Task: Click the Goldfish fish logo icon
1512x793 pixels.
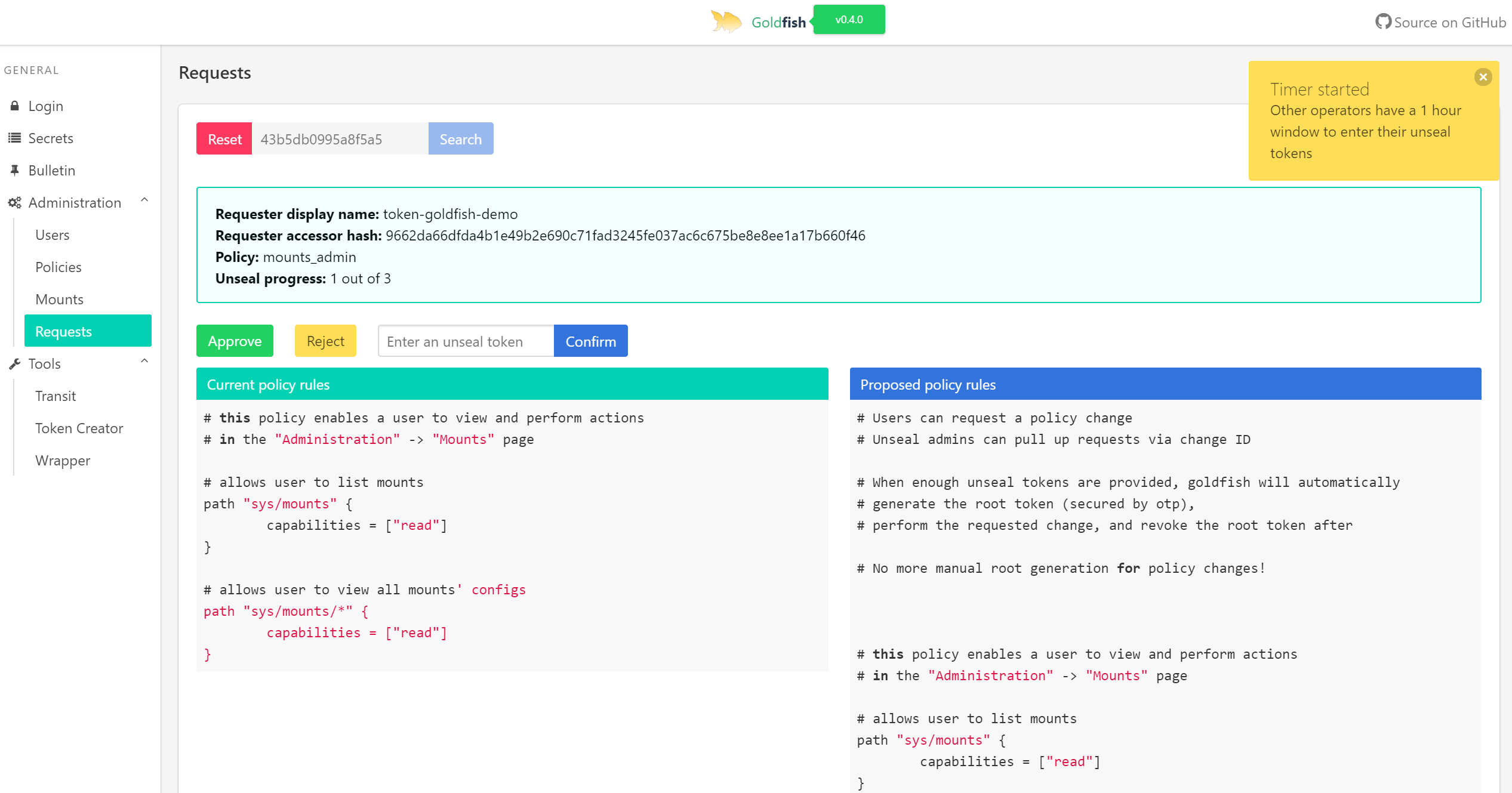Action: (726, 21)
